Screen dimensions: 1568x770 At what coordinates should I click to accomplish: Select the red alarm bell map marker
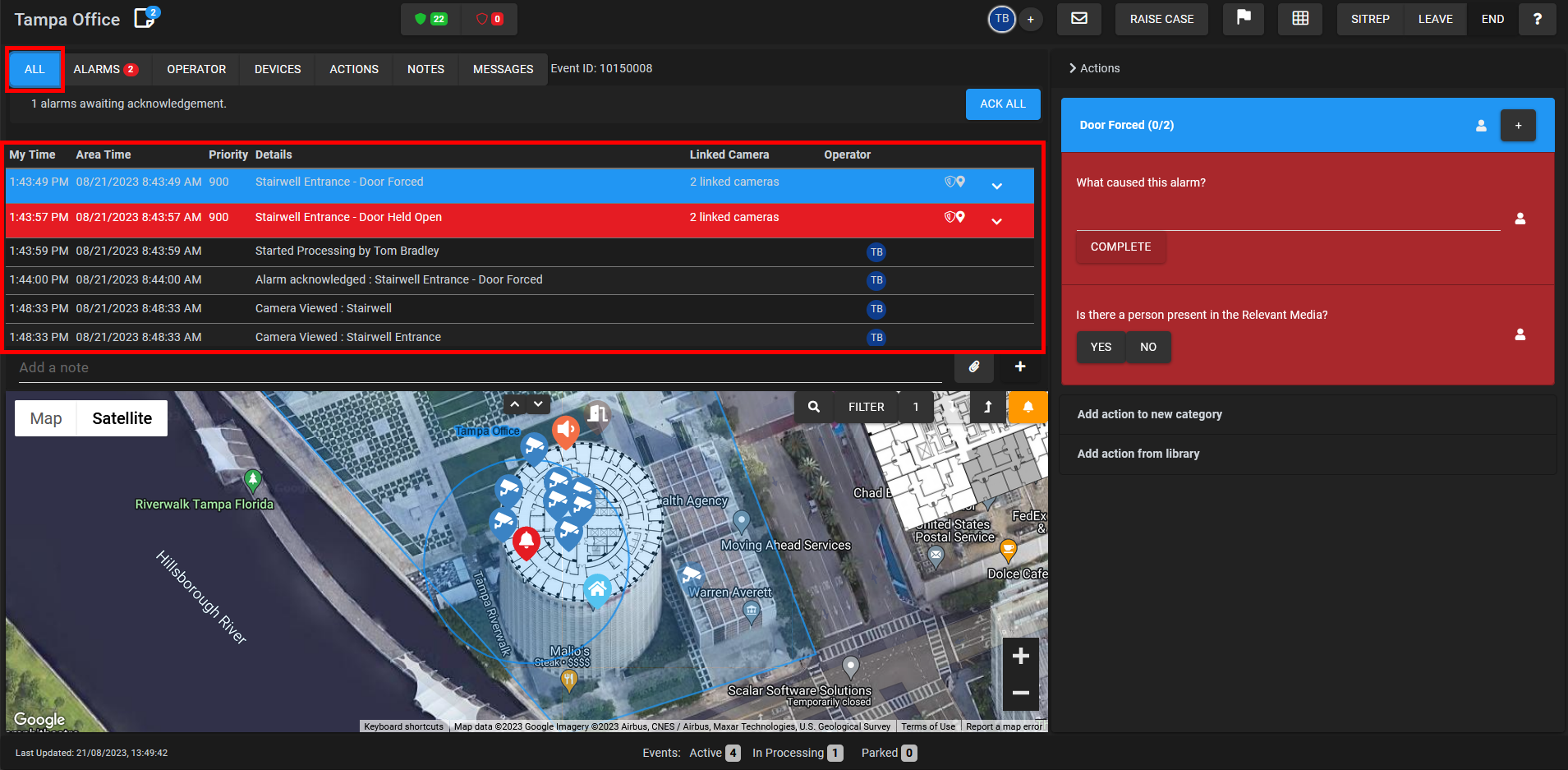coord(526,542)
